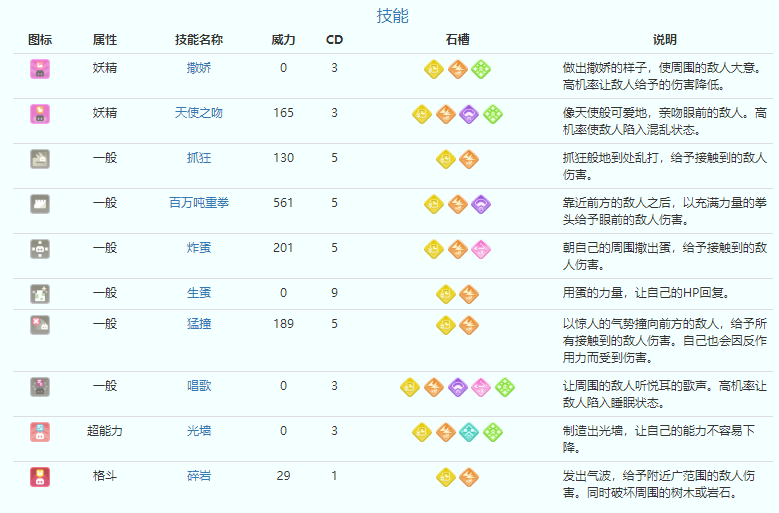
Task: Open the 天使之吻 skill page
Action: click(x=198, y=113)
